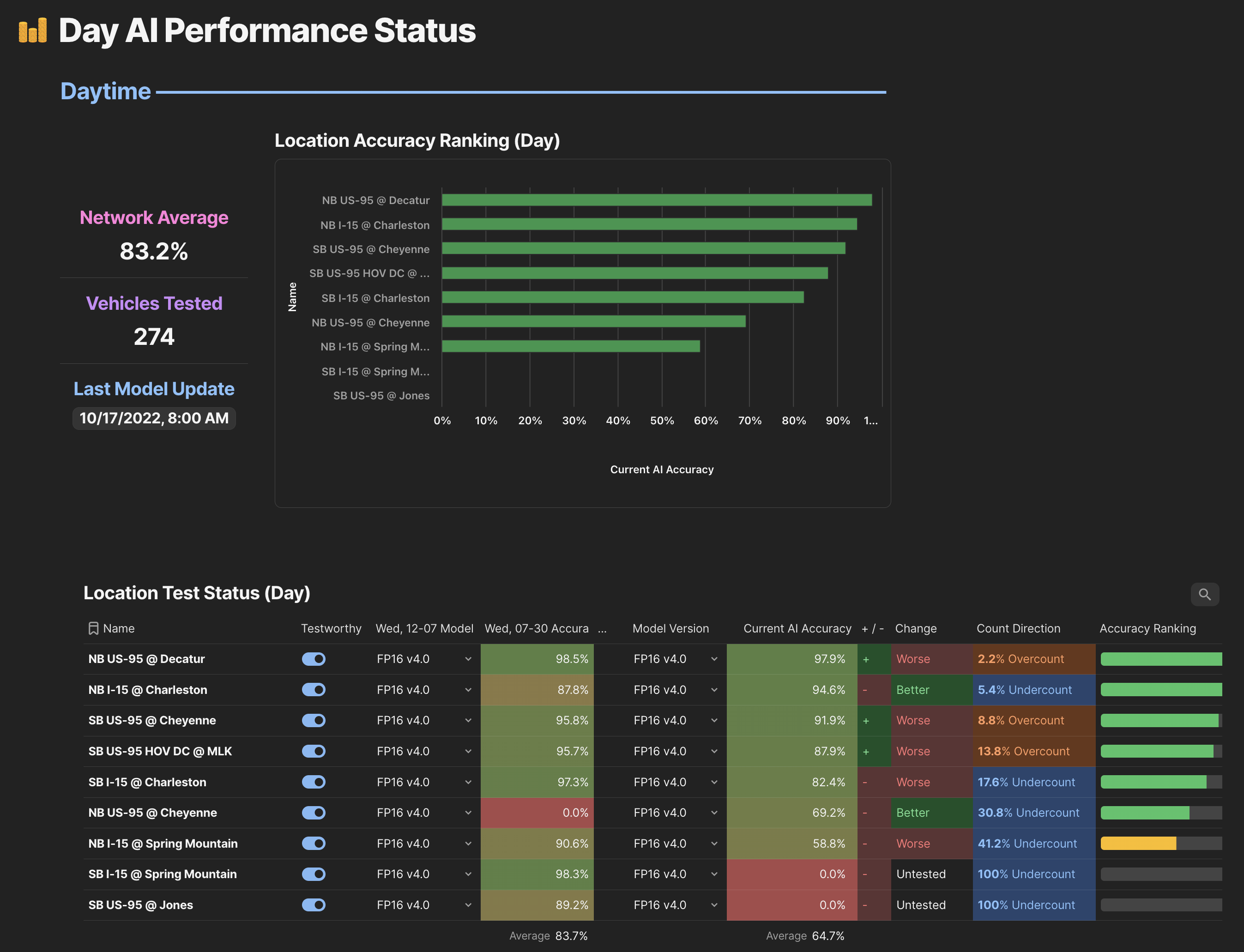This screenshot has height=952, width=1244.
Task: Sort by Current AI Accuracy column header
Action: 797,628
